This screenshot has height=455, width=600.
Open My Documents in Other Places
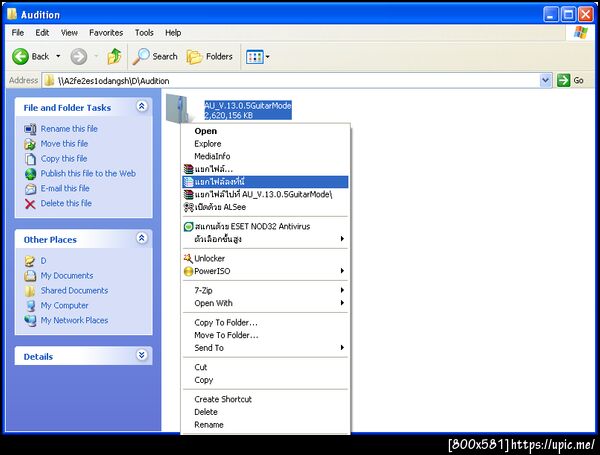pyautogui.click(x=67, y=276)
